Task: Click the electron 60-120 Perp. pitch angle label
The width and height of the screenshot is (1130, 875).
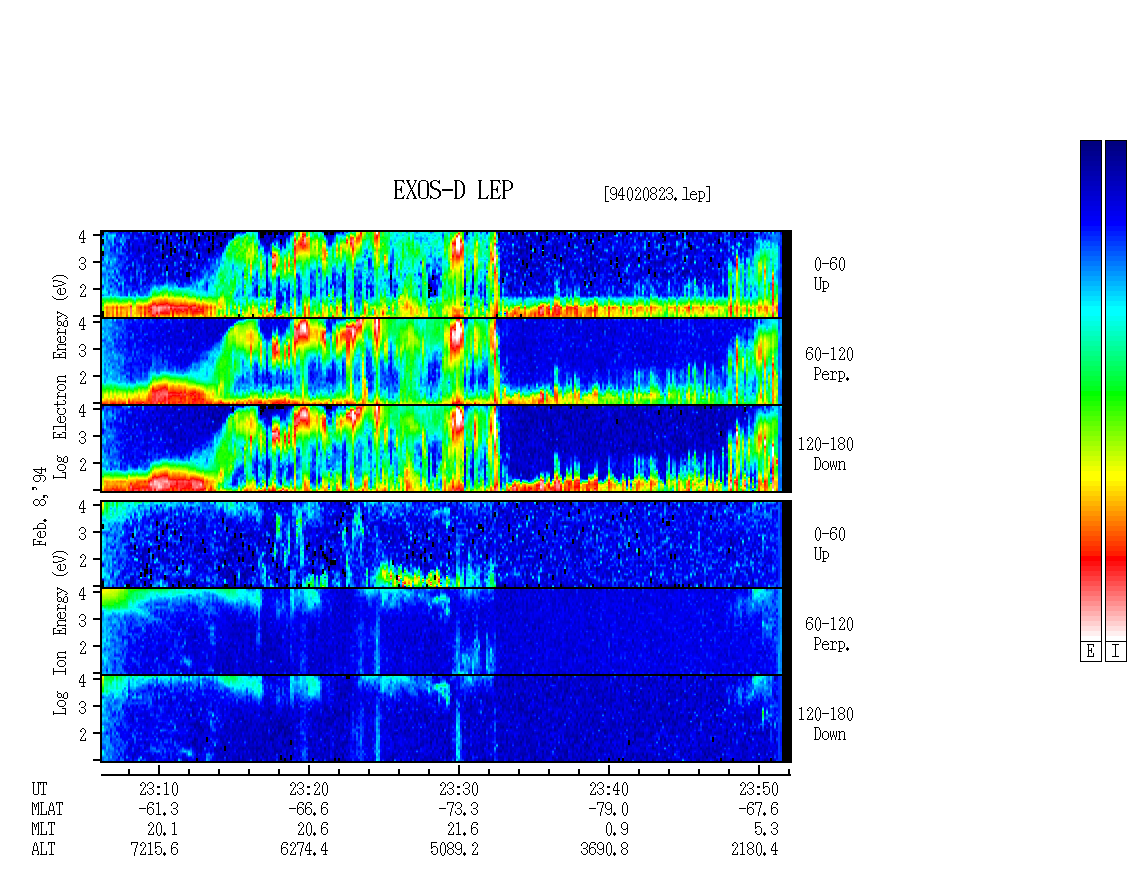Action: point(829,364)
